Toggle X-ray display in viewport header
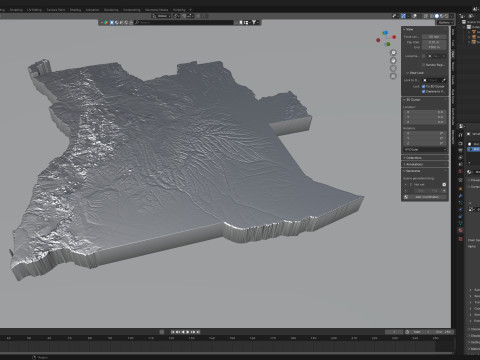 point(425,16)
